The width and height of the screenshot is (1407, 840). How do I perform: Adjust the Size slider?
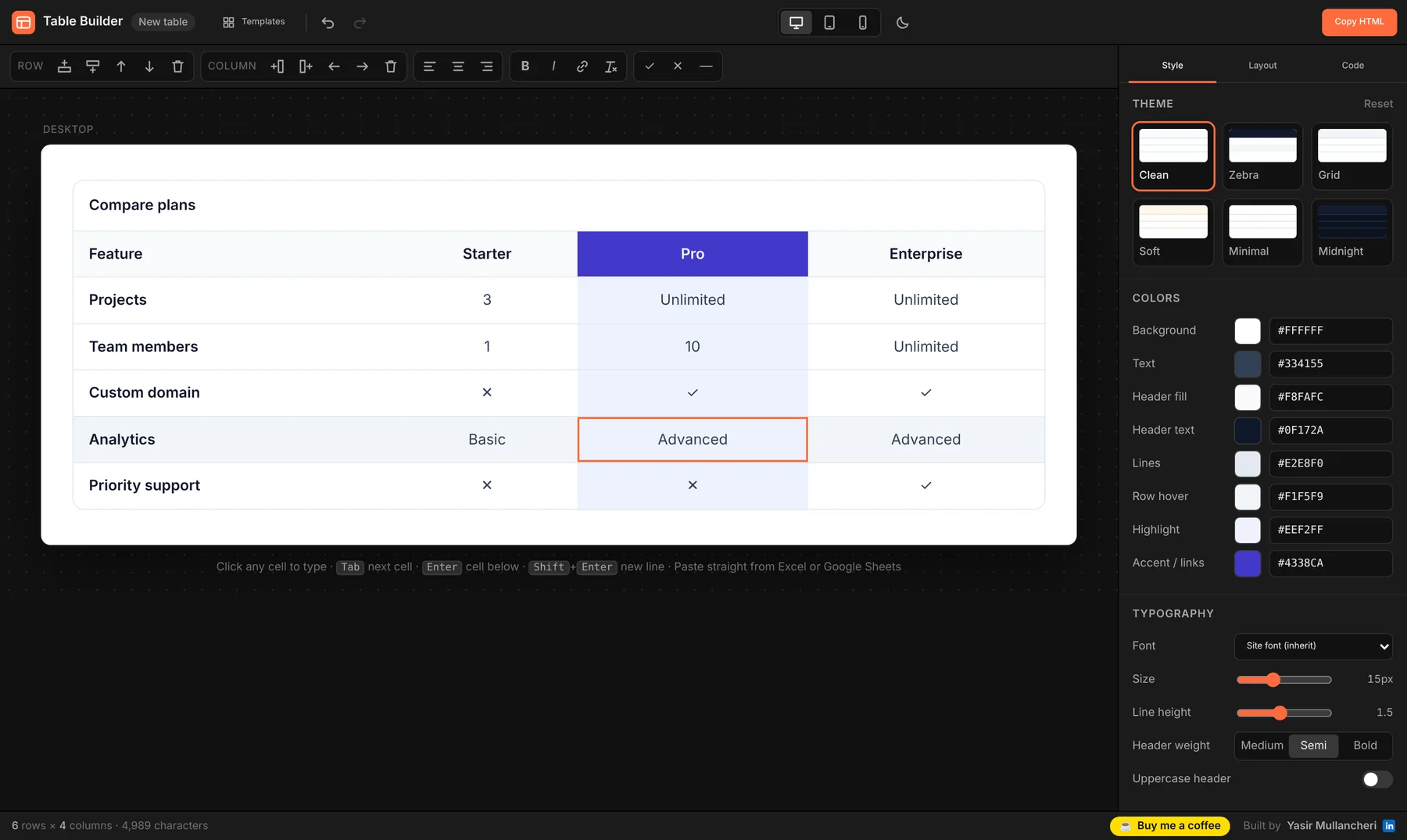tap(1283, 680)
